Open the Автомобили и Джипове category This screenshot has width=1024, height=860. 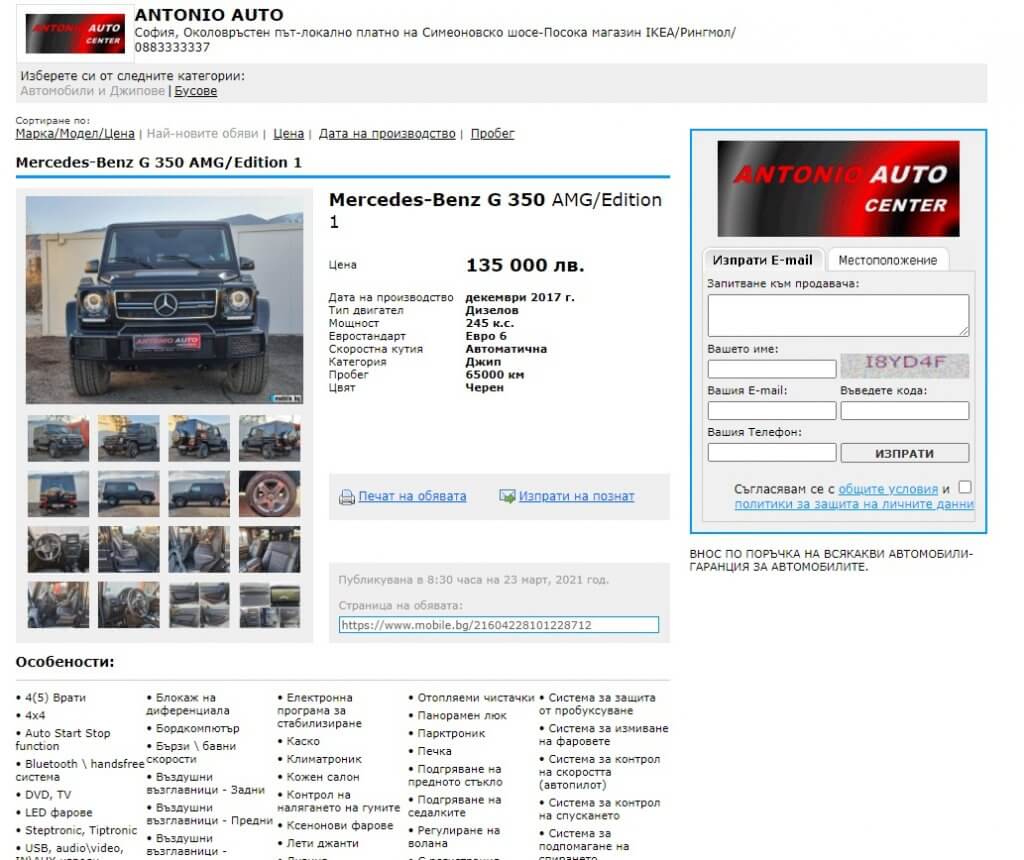click(x=92, y=91)
